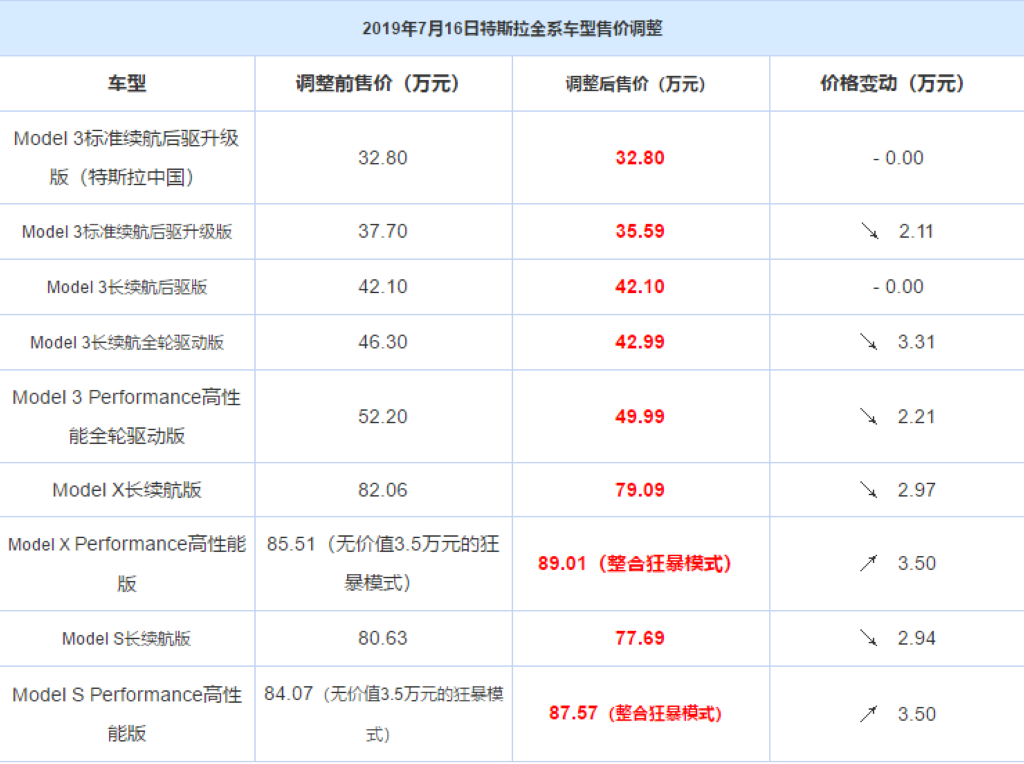Select the Model S Performance高性能版 cell

[x=127, y=714]
